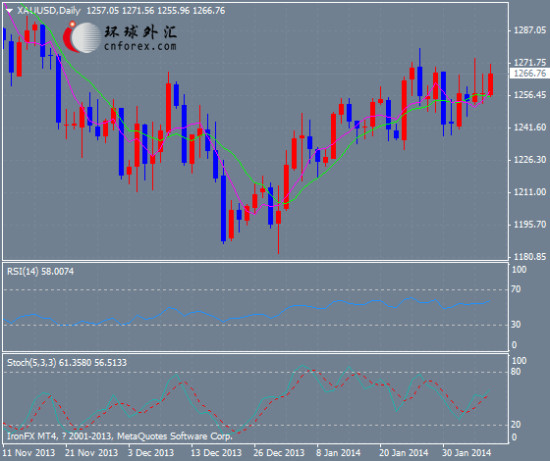
Task: Click the 1287.05 price scale label
Action: tap(530, 30)
